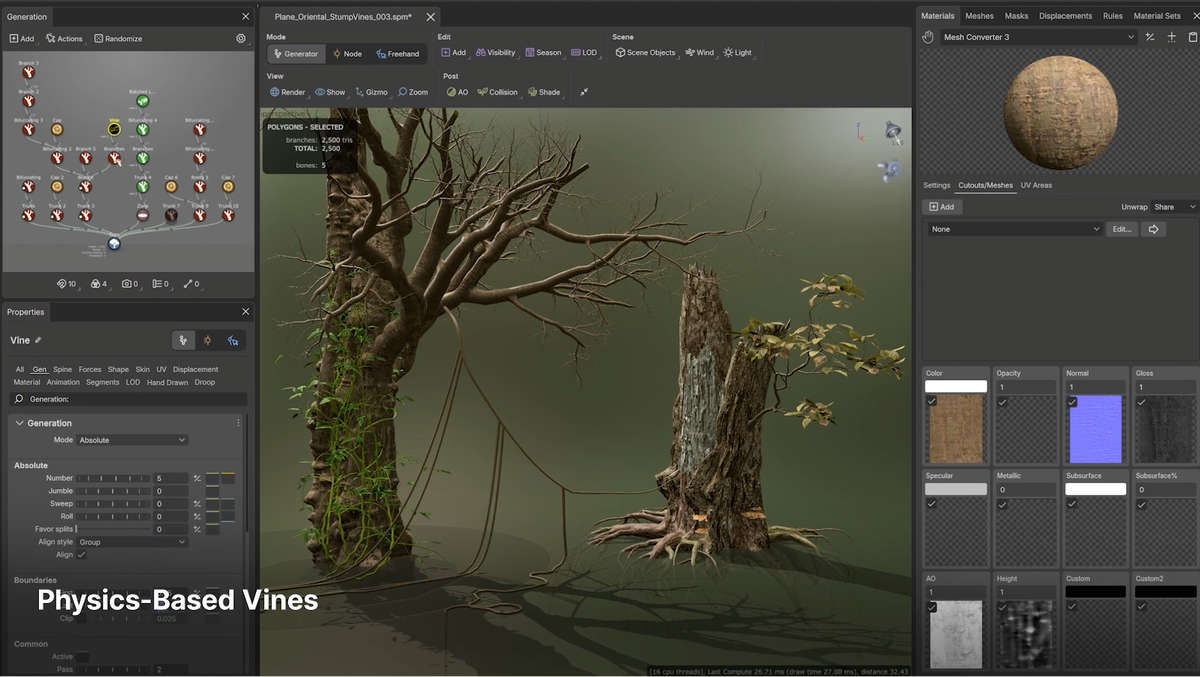This screenshot has height=677, width=1200.
Task: Select the Spine property filter
Action: click(62, 369)
